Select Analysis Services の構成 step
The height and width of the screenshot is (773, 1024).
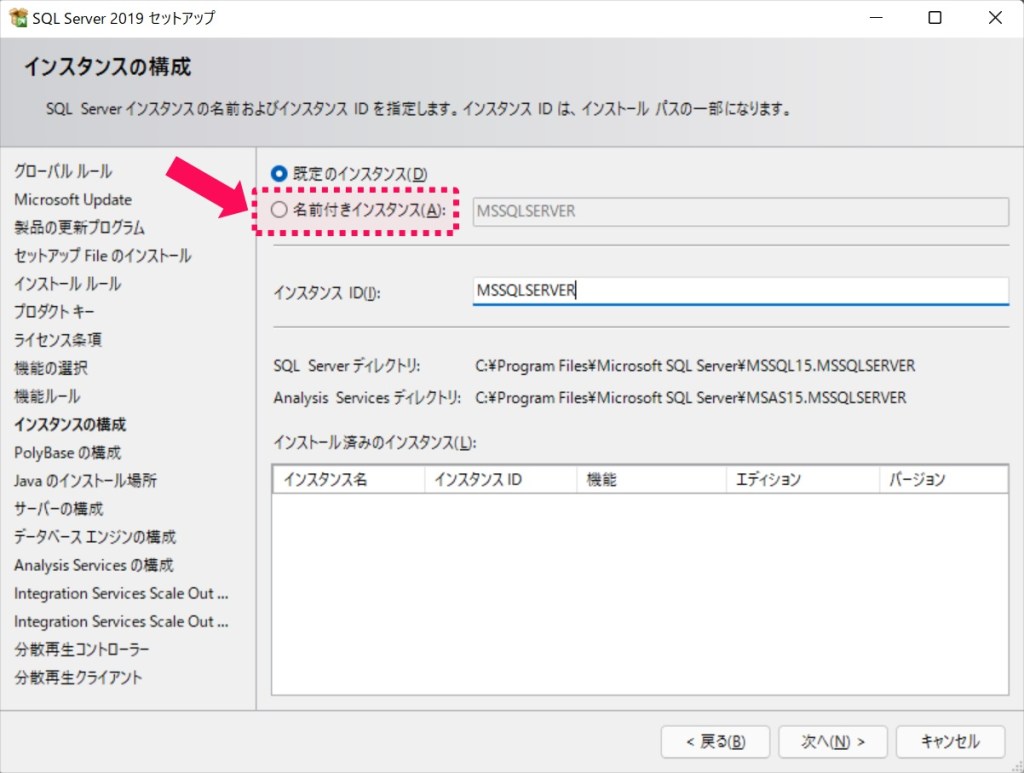94,565
